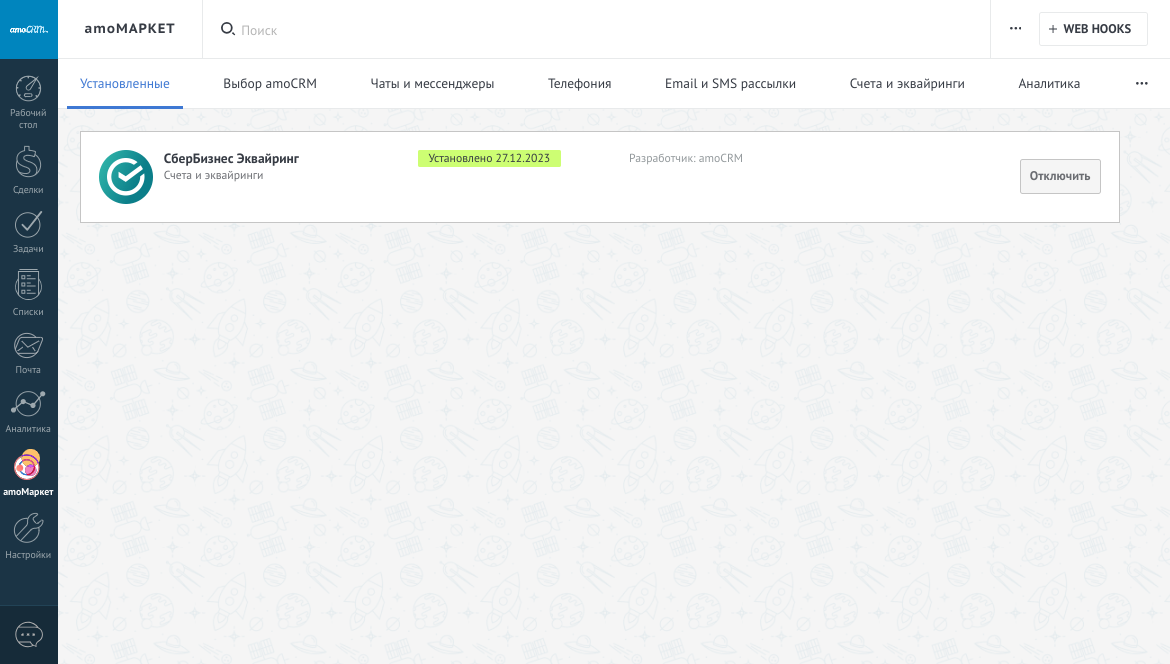Go to Задачи in the sidebar
1170x664 pixels.
pos(28,226)
